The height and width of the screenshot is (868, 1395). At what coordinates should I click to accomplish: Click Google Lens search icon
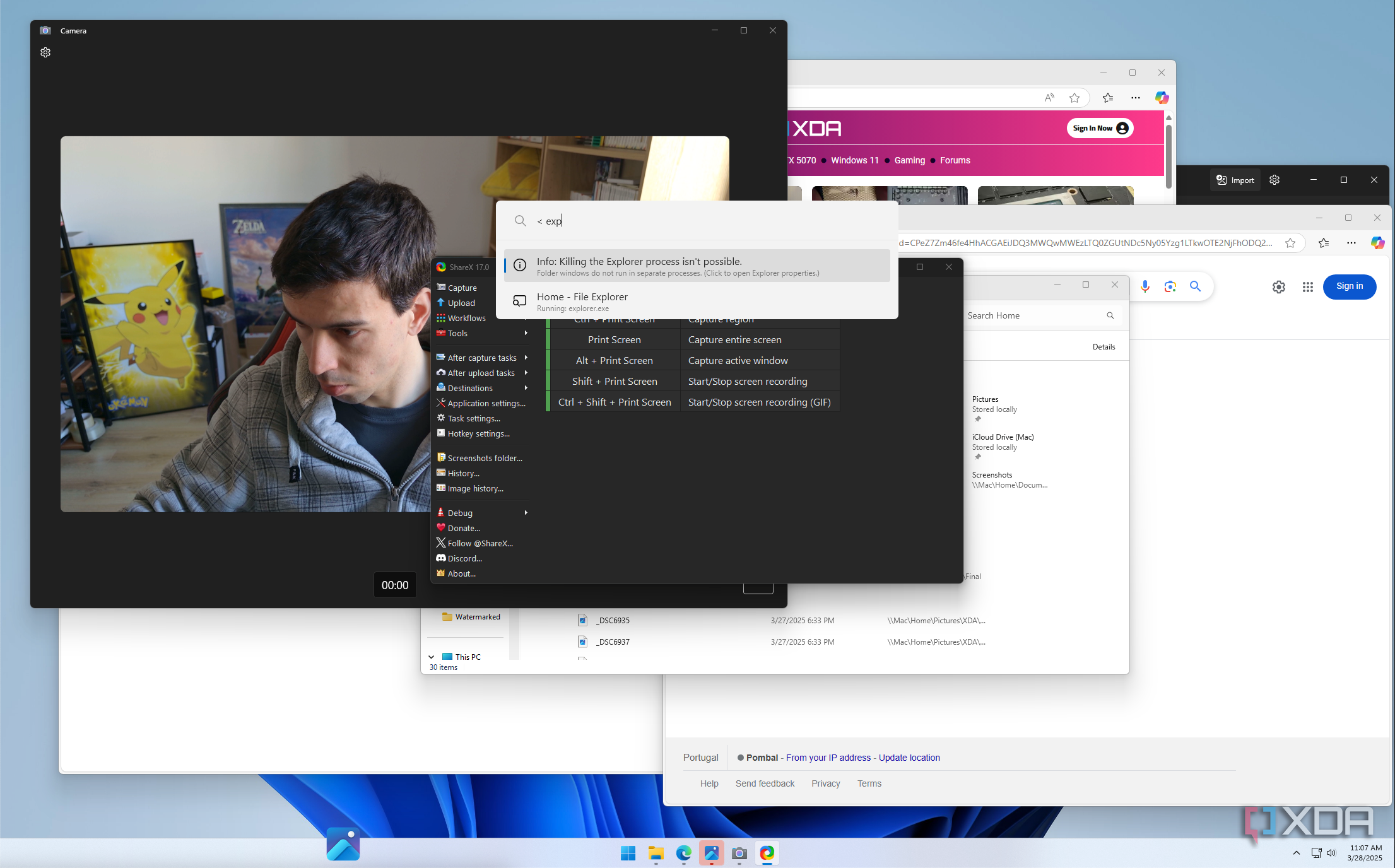[1170, 286]
